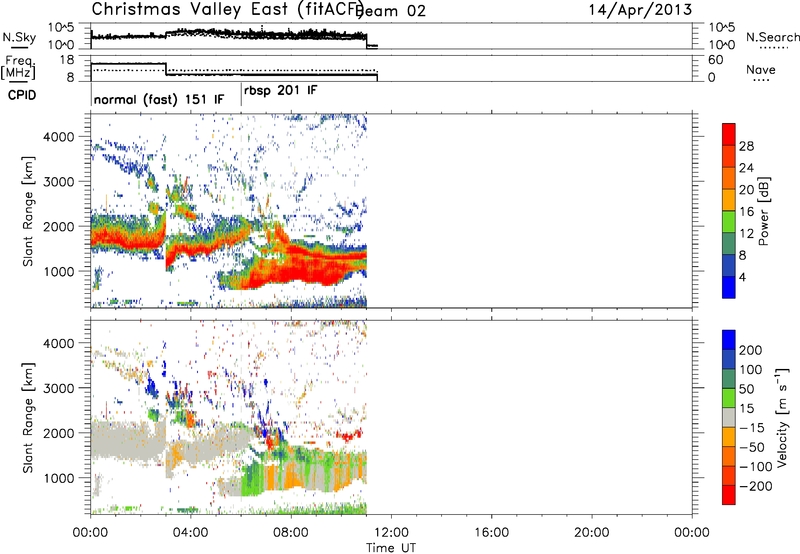Click the 16:00 time tick label
The width and height of the screenshot is (800, 554).
(x=491, y=533)
